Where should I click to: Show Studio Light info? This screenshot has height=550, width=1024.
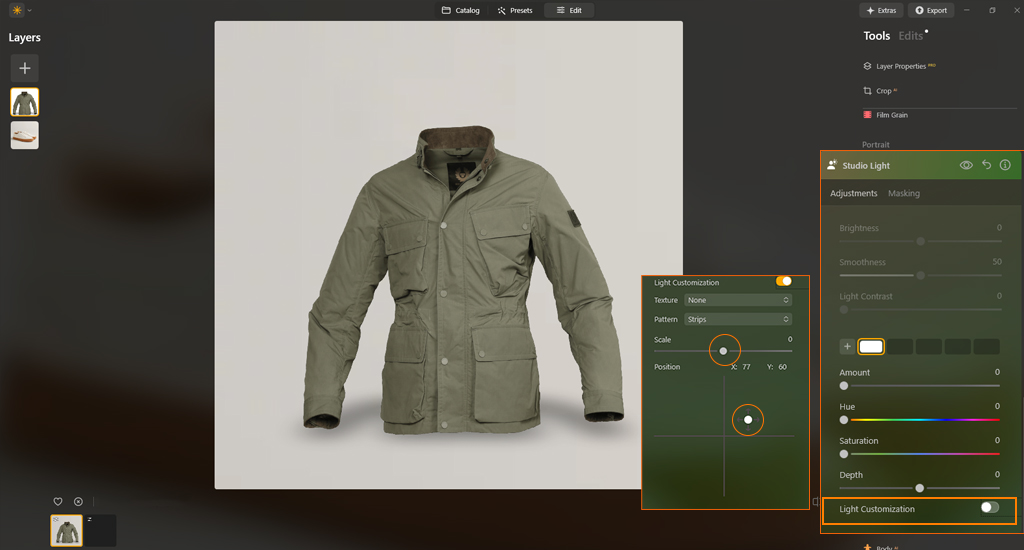[x=1005, y=165]
